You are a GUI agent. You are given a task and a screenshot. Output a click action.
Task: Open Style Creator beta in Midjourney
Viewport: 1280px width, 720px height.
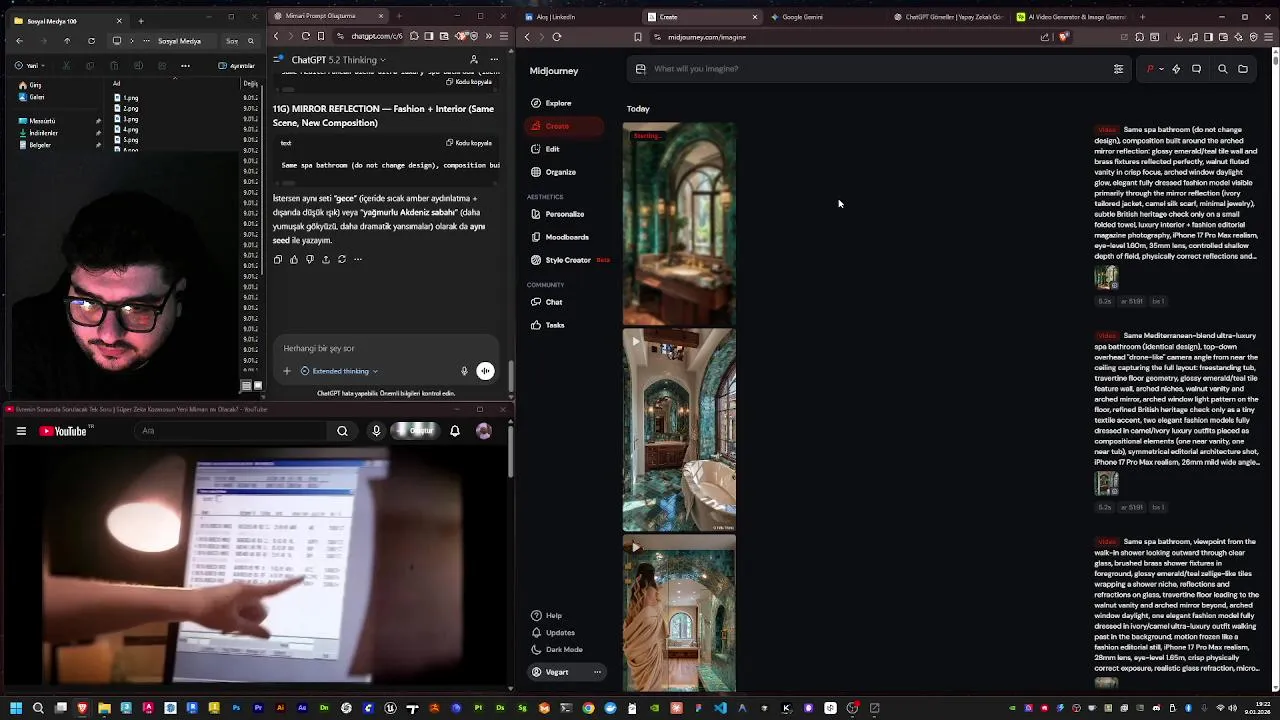[570, 260]
